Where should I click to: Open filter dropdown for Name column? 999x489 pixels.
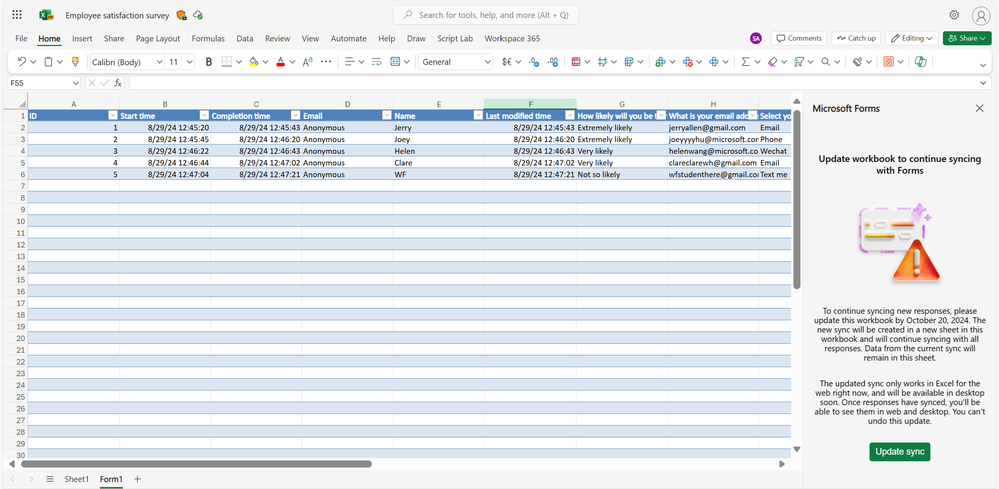pos(478,115)
